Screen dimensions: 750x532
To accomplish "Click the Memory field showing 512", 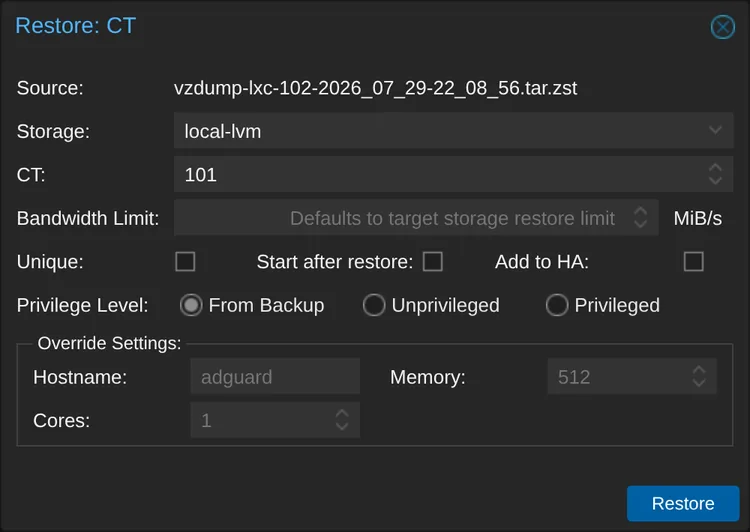I will (632, 377).
